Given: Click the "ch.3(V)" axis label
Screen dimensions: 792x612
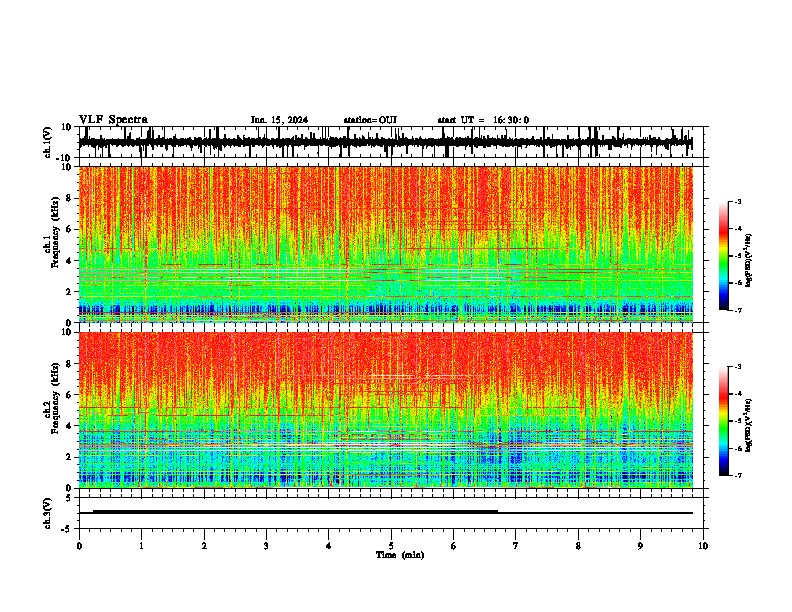Looking at the screenshot, I should click(x=48, y=513).
